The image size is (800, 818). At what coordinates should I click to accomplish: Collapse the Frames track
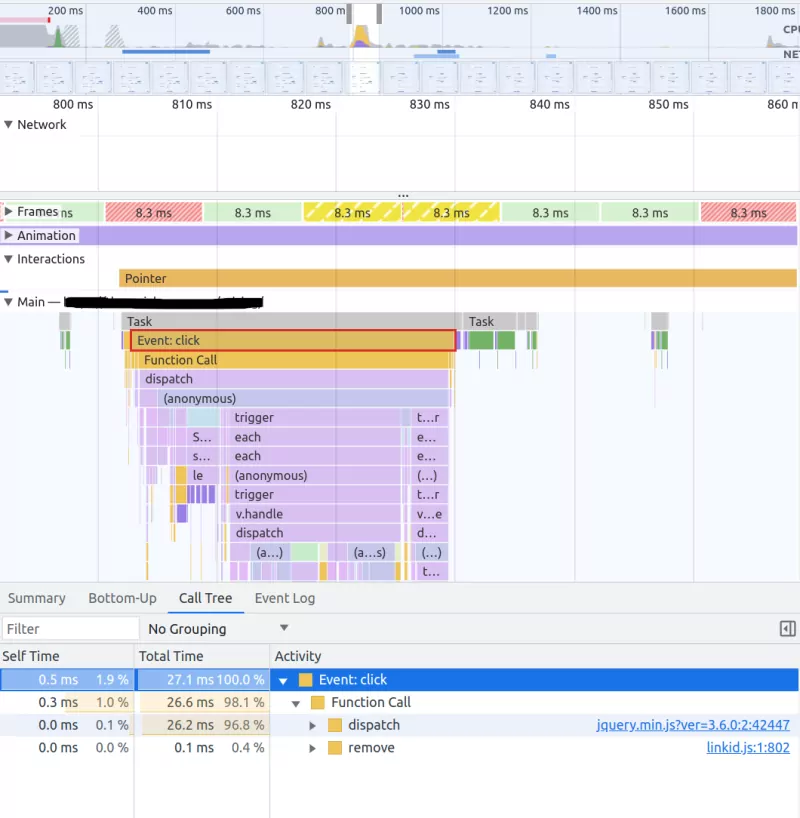(9, 211)
